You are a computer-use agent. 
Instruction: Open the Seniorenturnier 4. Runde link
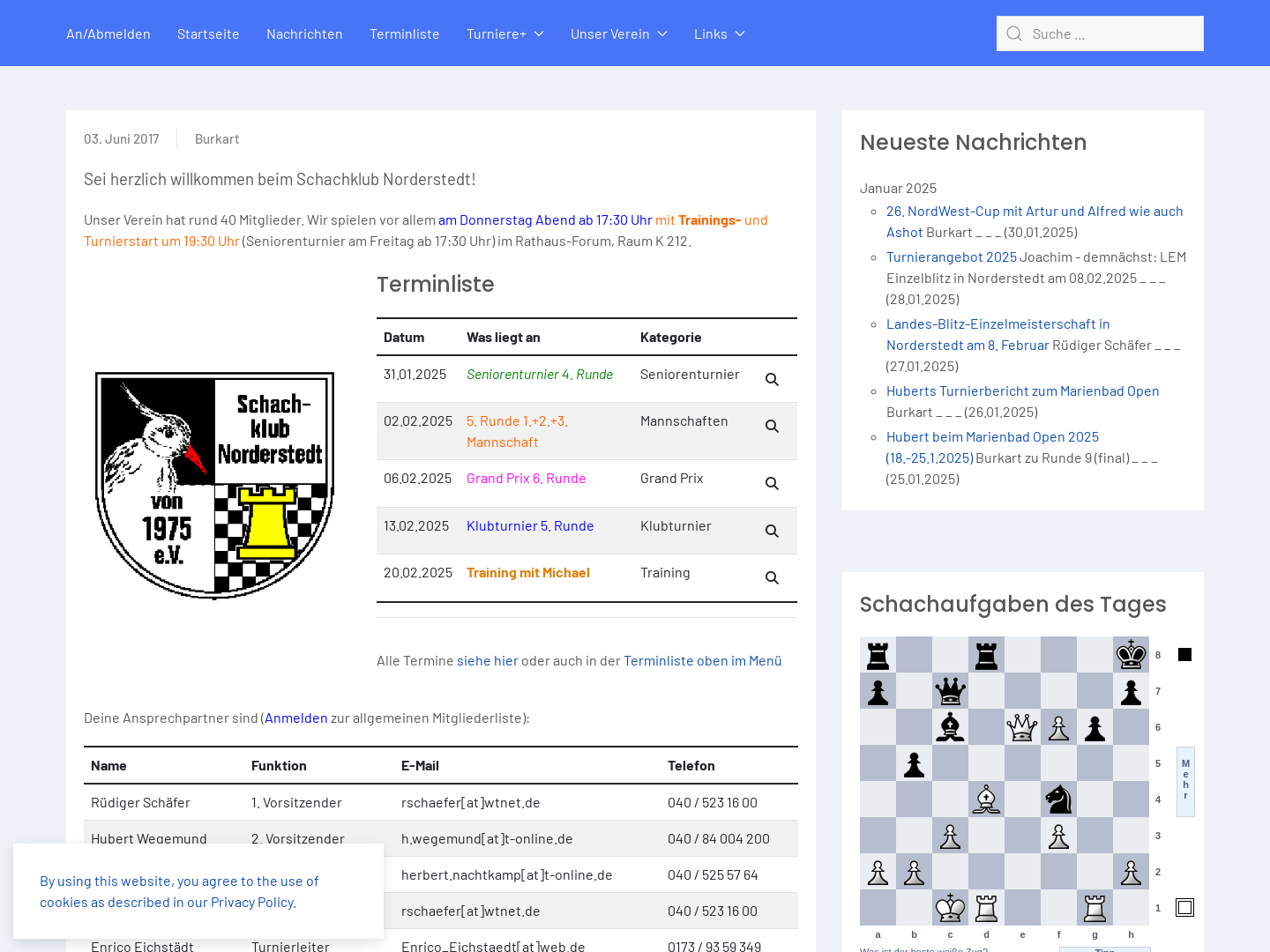540,375
